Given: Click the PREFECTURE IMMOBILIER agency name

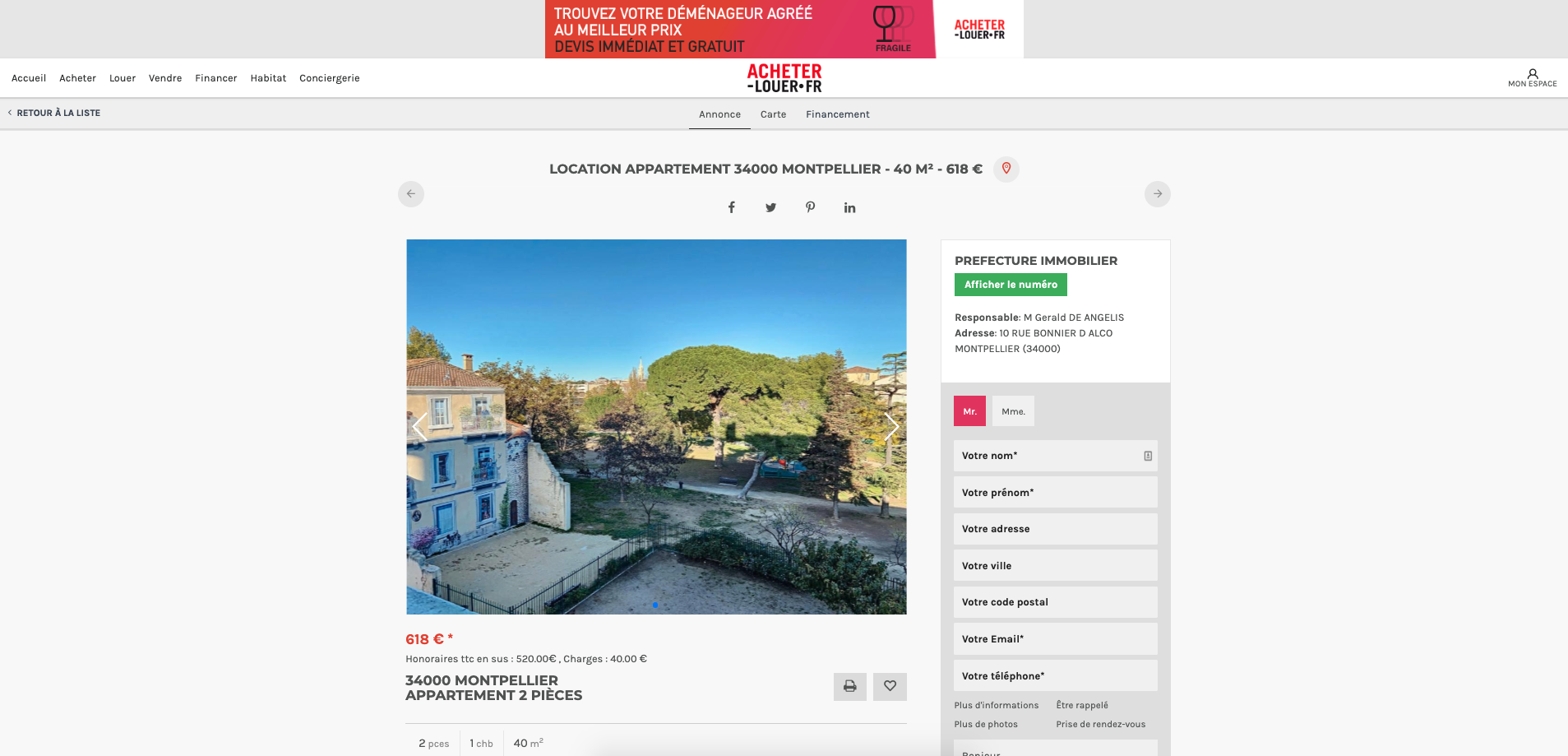Looking at the screenshot, I should point(1036,261).
